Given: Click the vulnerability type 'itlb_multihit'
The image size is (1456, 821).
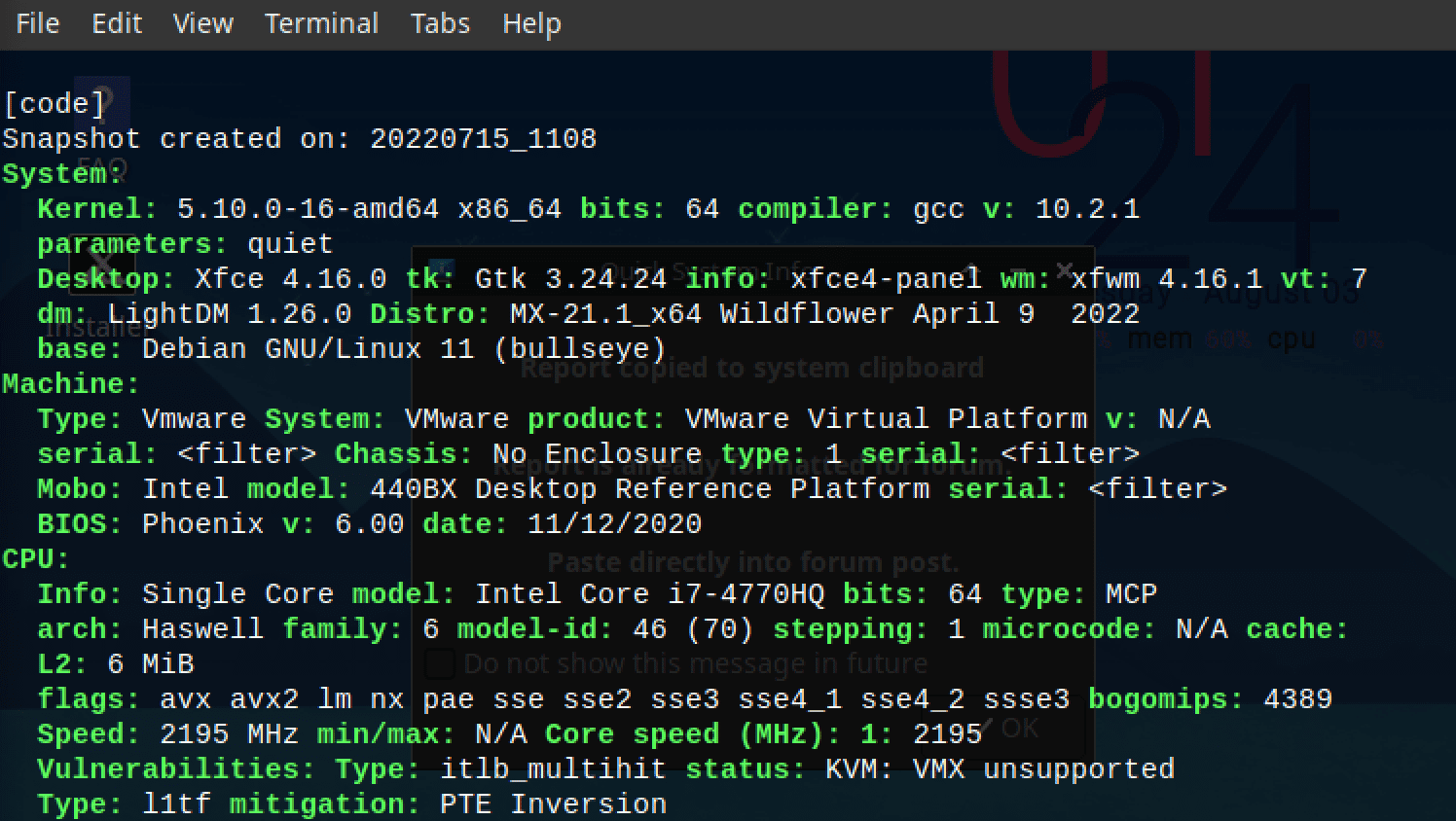Looking at the screenshot, I should [553, 769].
